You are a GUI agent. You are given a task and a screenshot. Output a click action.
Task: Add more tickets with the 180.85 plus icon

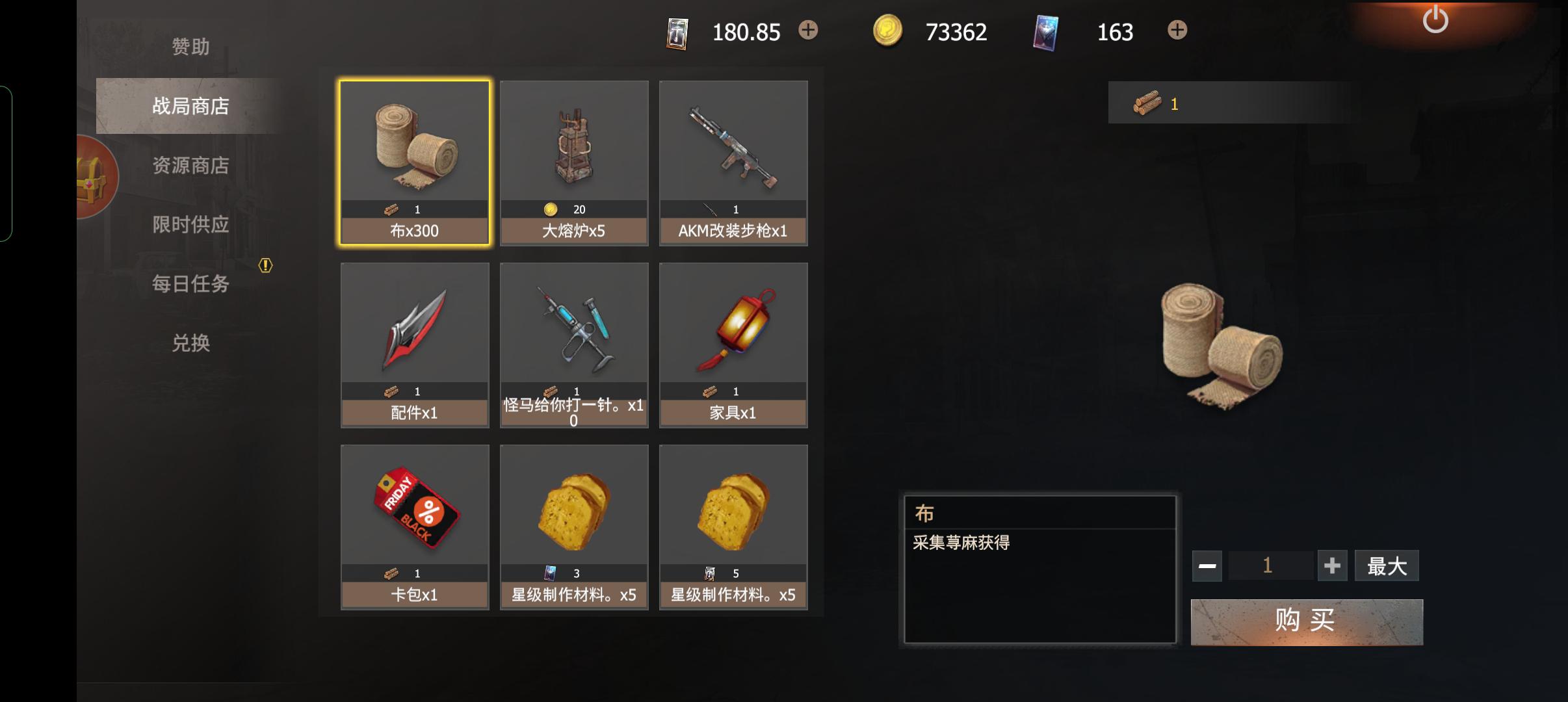(808, 30)
